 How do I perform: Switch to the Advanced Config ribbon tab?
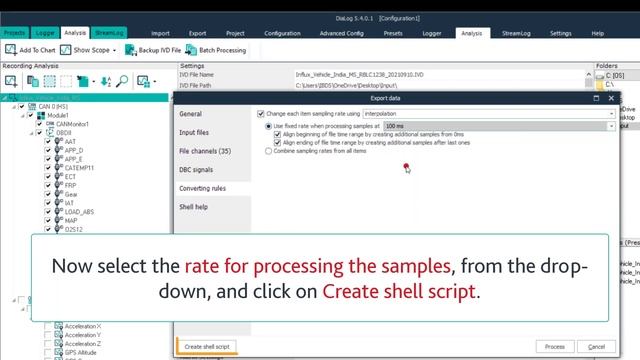[342, 33]
